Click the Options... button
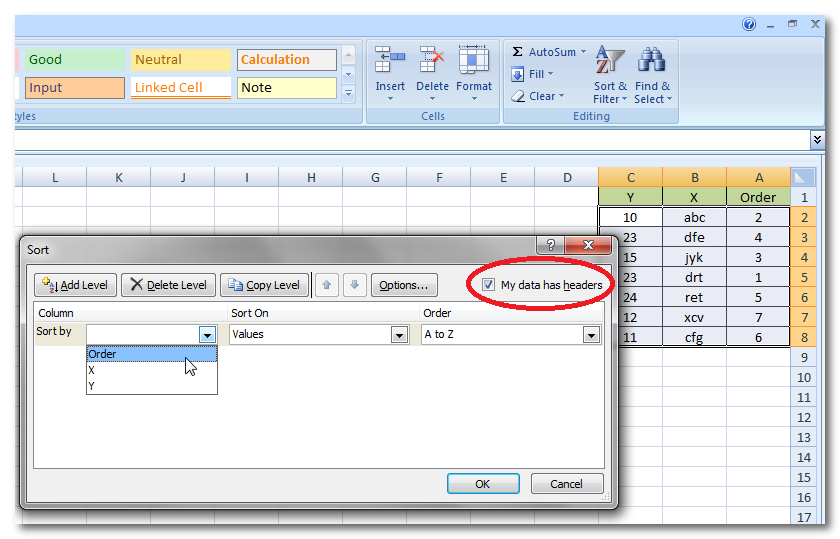The height and width of the screenshot is (539, 840). (x=404, y=285)
